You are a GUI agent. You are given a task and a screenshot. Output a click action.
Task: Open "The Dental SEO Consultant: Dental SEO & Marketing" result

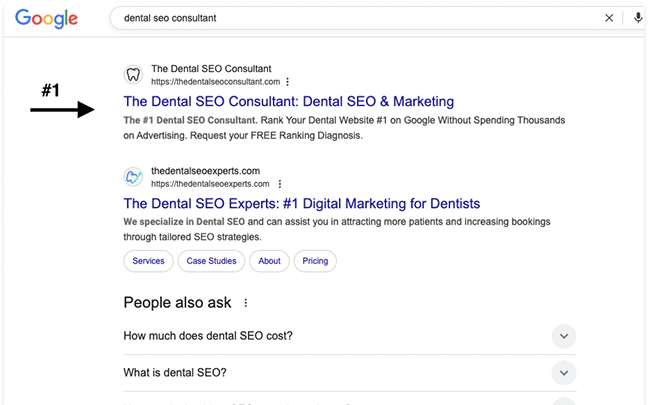click(288, 101)
